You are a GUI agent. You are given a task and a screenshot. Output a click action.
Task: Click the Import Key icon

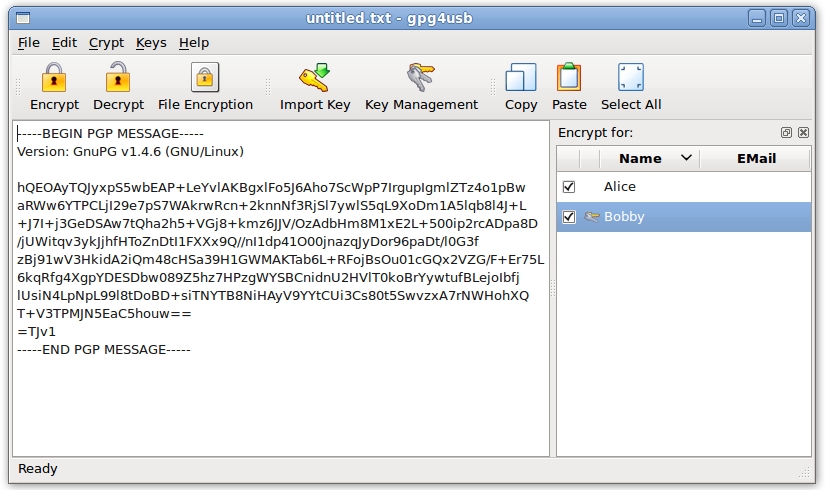pyautogui.click(x=315, y=77)
